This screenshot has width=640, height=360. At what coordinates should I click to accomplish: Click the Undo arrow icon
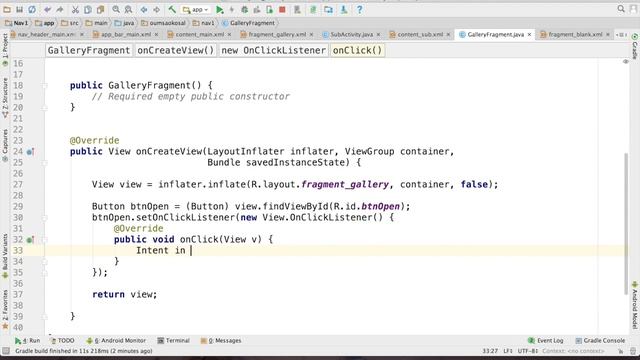[x=47, y=9]
